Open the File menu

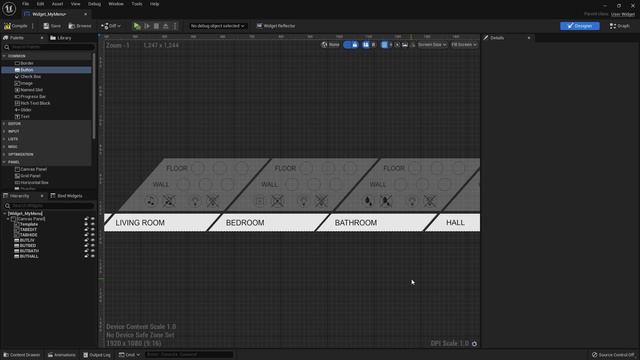25,4
